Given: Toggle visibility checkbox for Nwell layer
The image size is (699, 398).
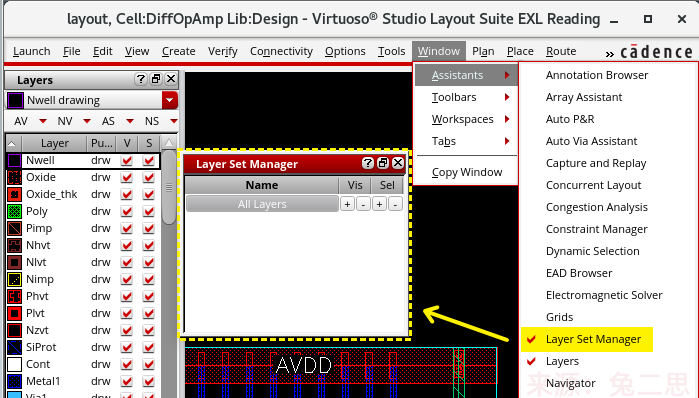Looking at the screenshot, I should pyautogui.click(x=127, y=160).
